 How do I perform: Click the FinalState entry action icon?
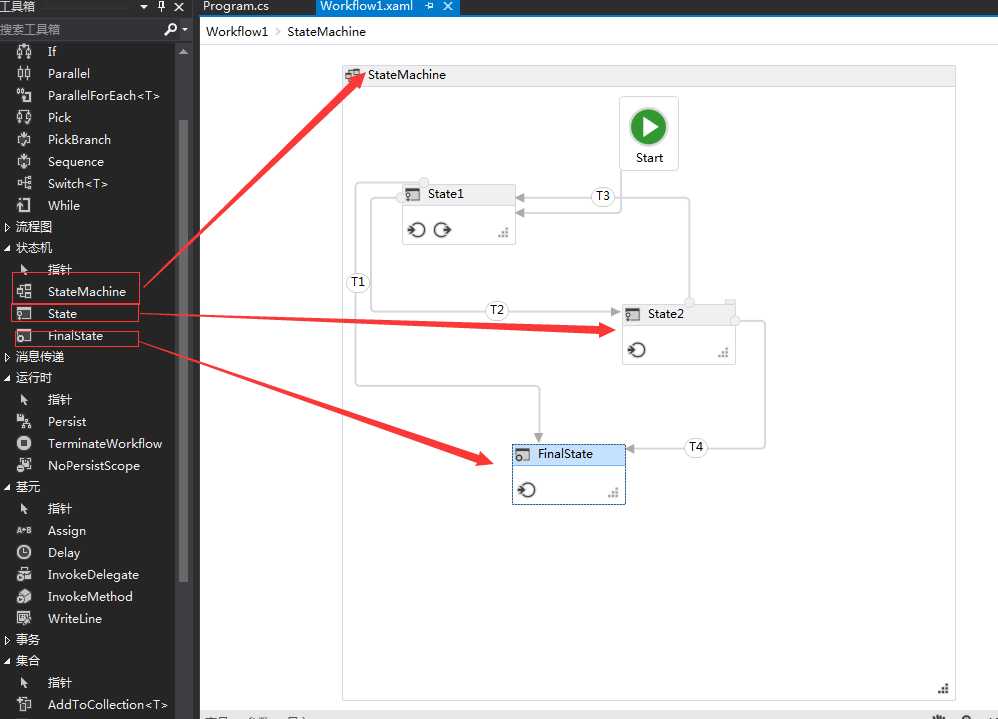click(x=526, y=490)
